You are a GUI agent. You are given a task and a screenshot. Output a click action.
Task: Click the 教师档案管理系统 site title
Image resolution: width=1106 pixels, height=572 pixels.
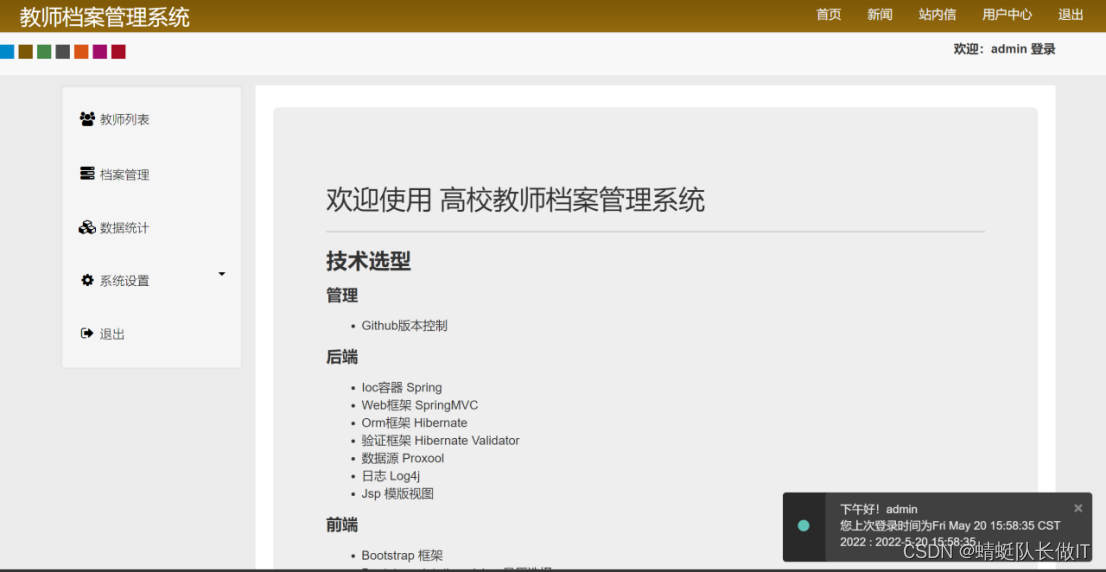[104, 16]
